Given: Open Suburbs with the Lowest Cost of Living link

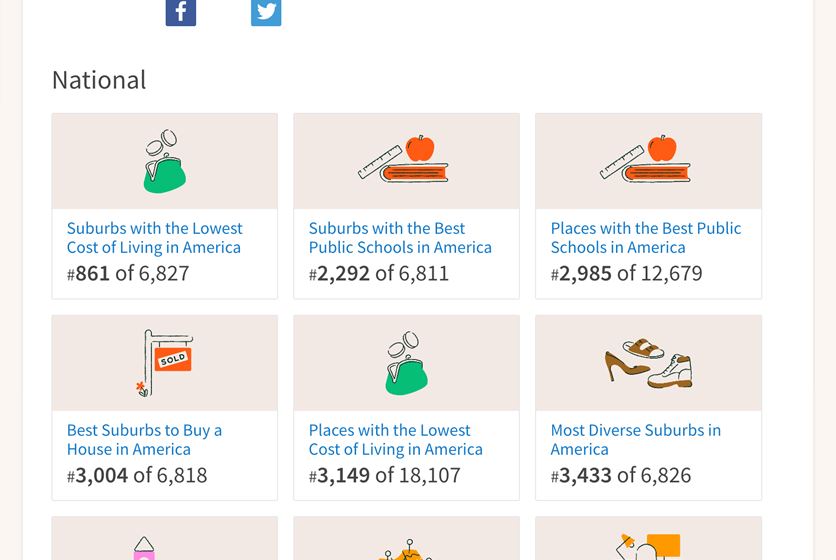Looking at the screenshot, I should click(x=155, y=238).
